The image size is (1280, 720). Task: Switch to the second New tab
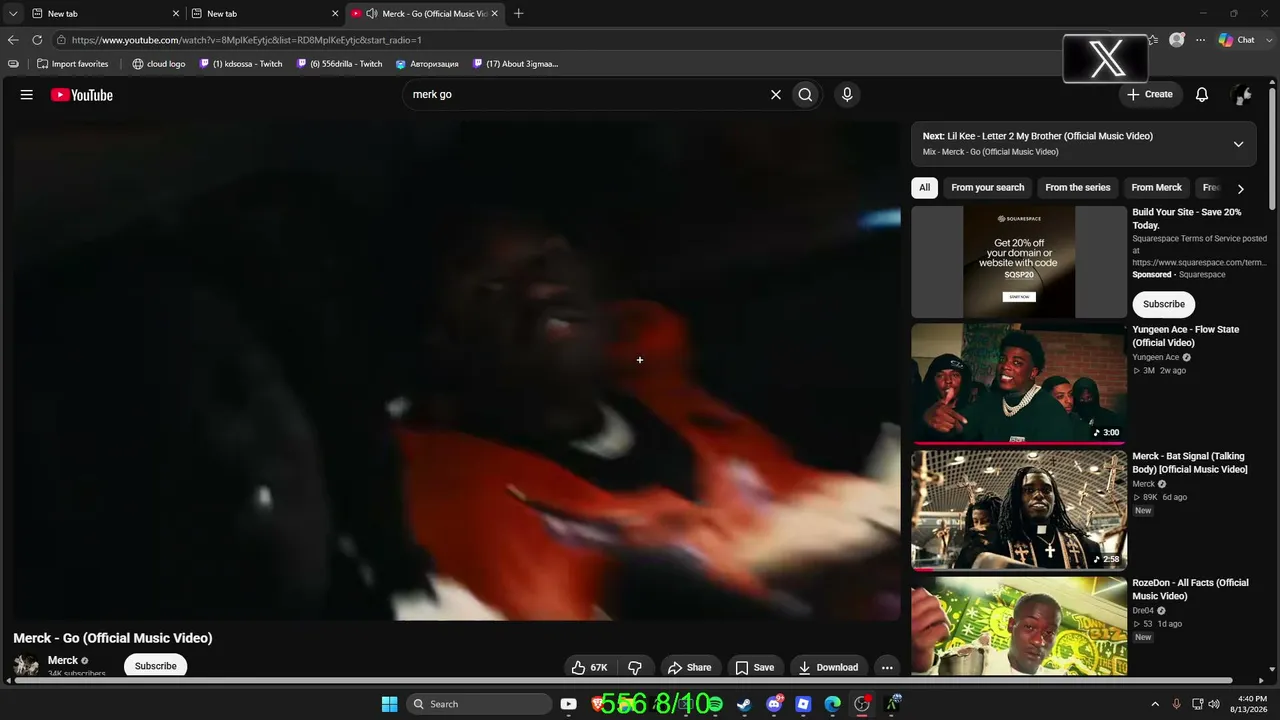point(264,14)
